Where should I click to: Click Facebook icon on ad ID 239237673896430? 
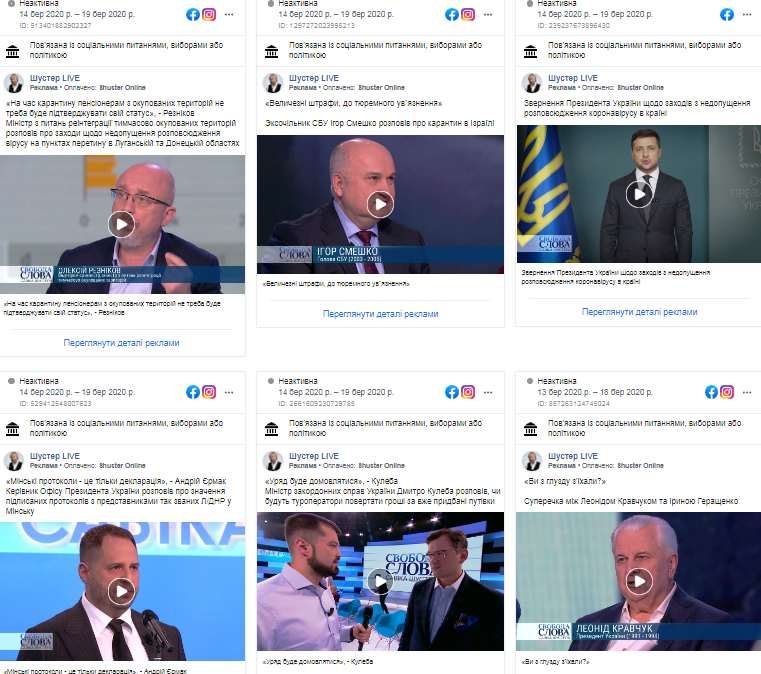[727, 15]
